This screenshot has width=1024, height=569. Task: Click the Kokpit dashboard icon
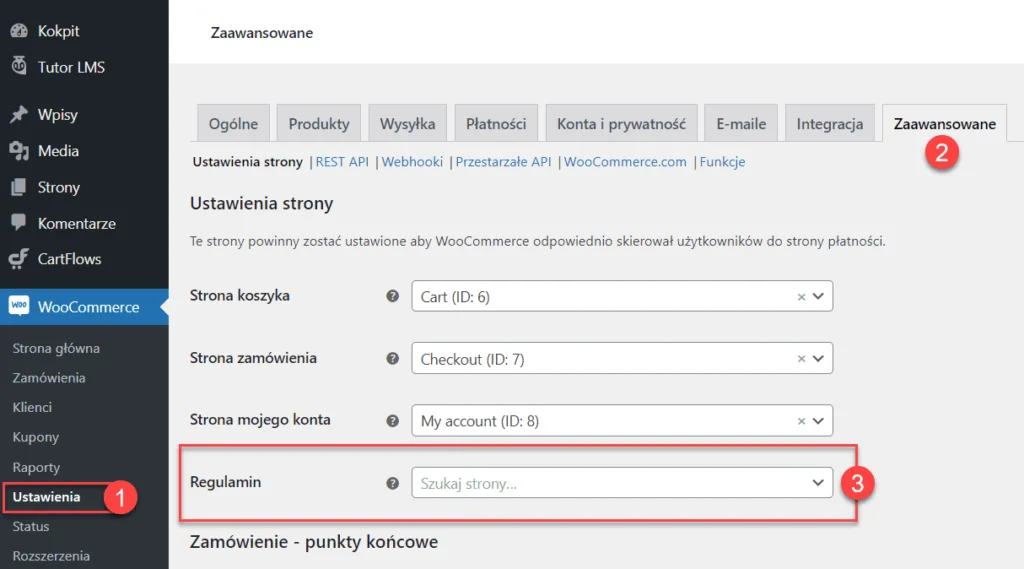(x=19, y=31)
